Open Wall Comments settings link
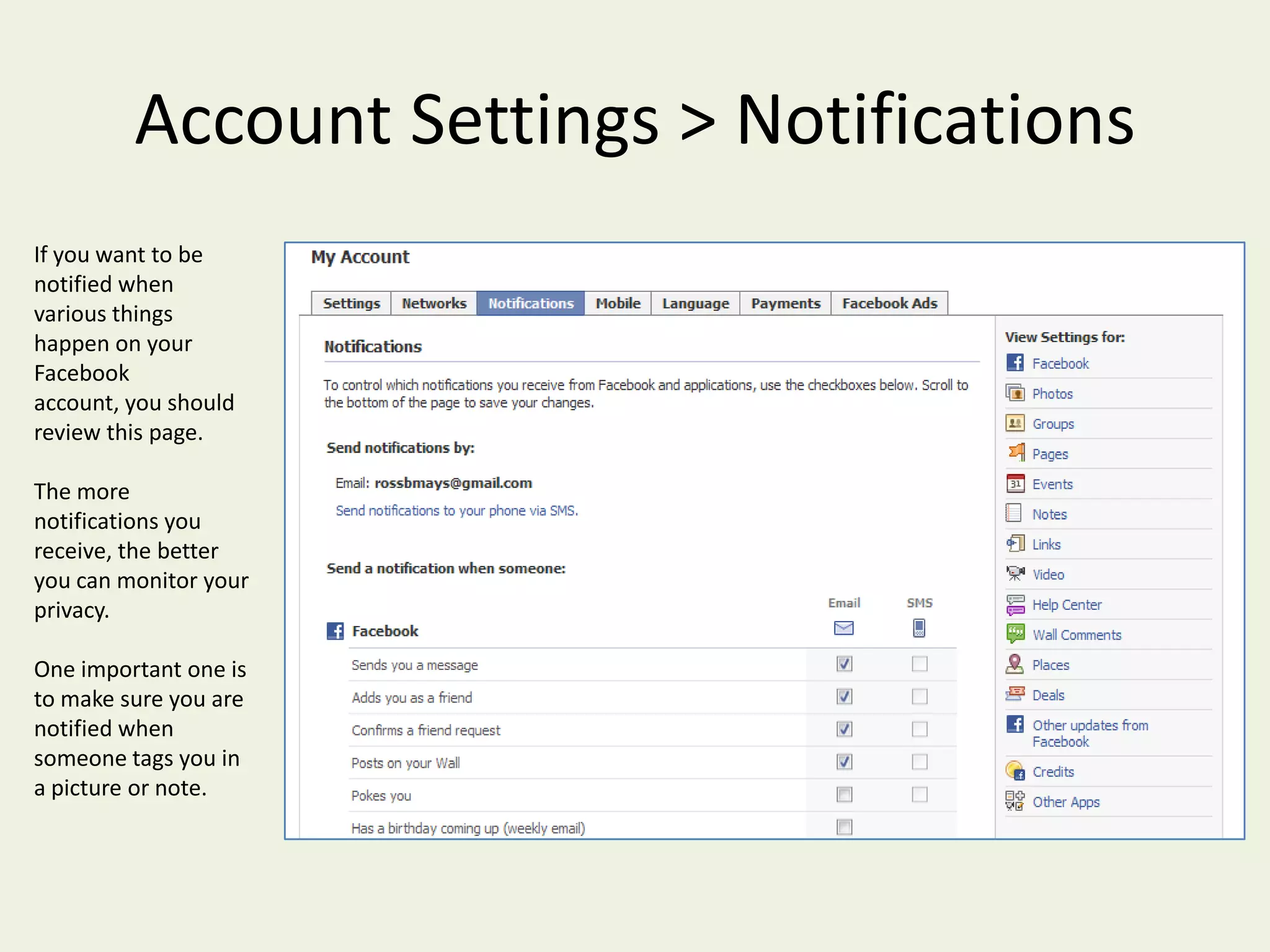This screenshot has height=952, width=1270. [x=1077, y=635]
